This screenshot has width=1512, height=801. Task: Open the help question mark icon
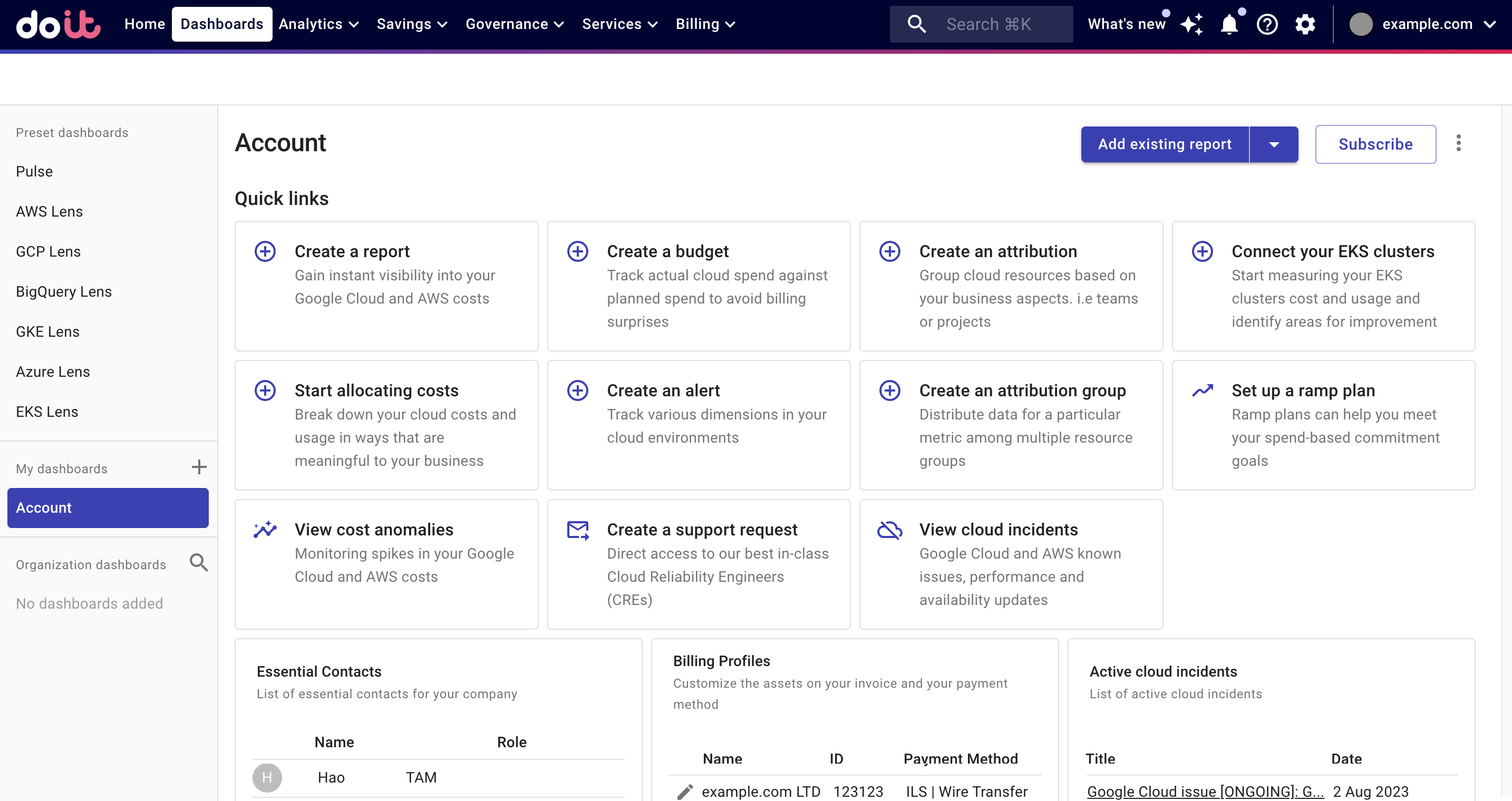[x=1267, y=24]
